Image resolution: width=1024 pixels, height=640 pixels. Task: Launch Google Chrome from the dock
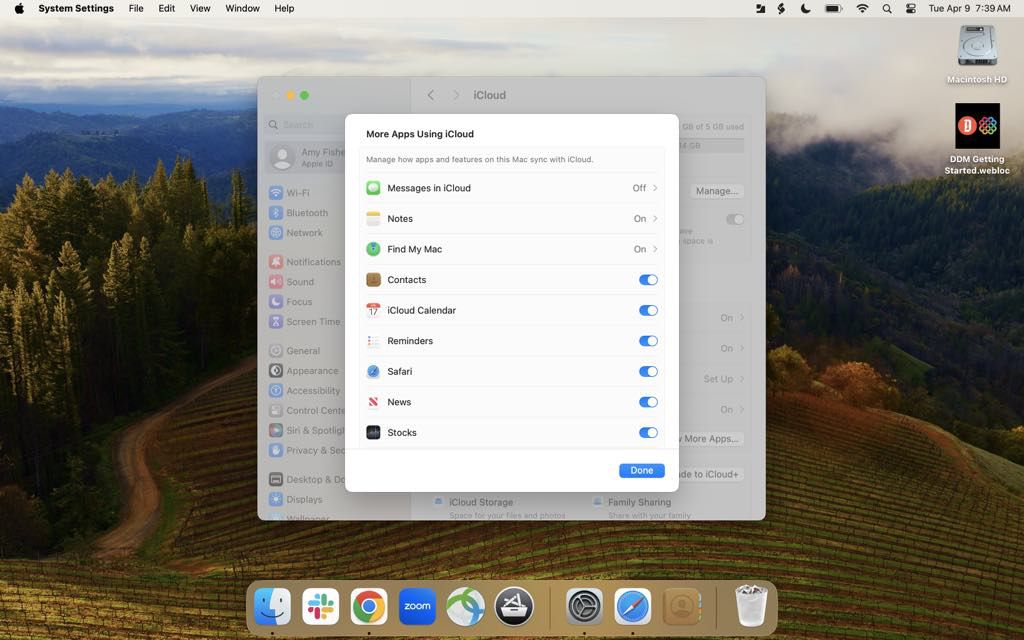tap(369, 606)
